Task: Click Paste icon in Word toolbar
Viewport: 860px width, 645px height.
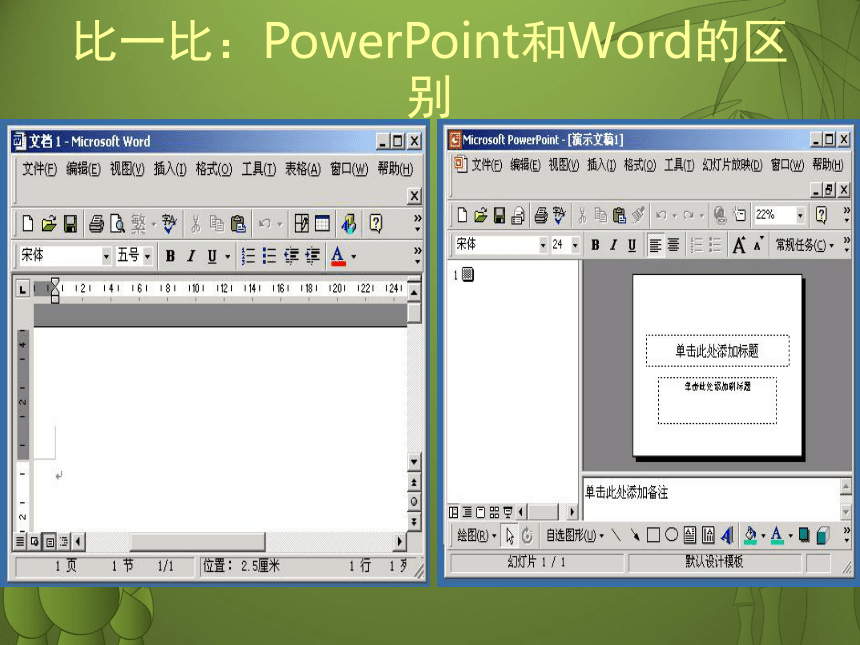Action: (x=238, y=224)
